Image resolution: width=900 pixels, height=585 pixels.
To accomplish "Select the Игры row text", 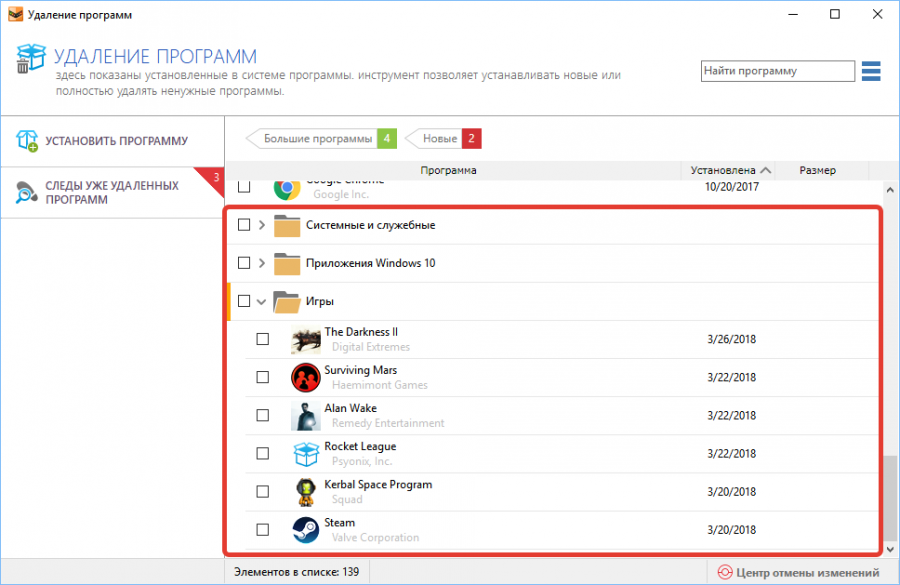I will coord(320,301).
